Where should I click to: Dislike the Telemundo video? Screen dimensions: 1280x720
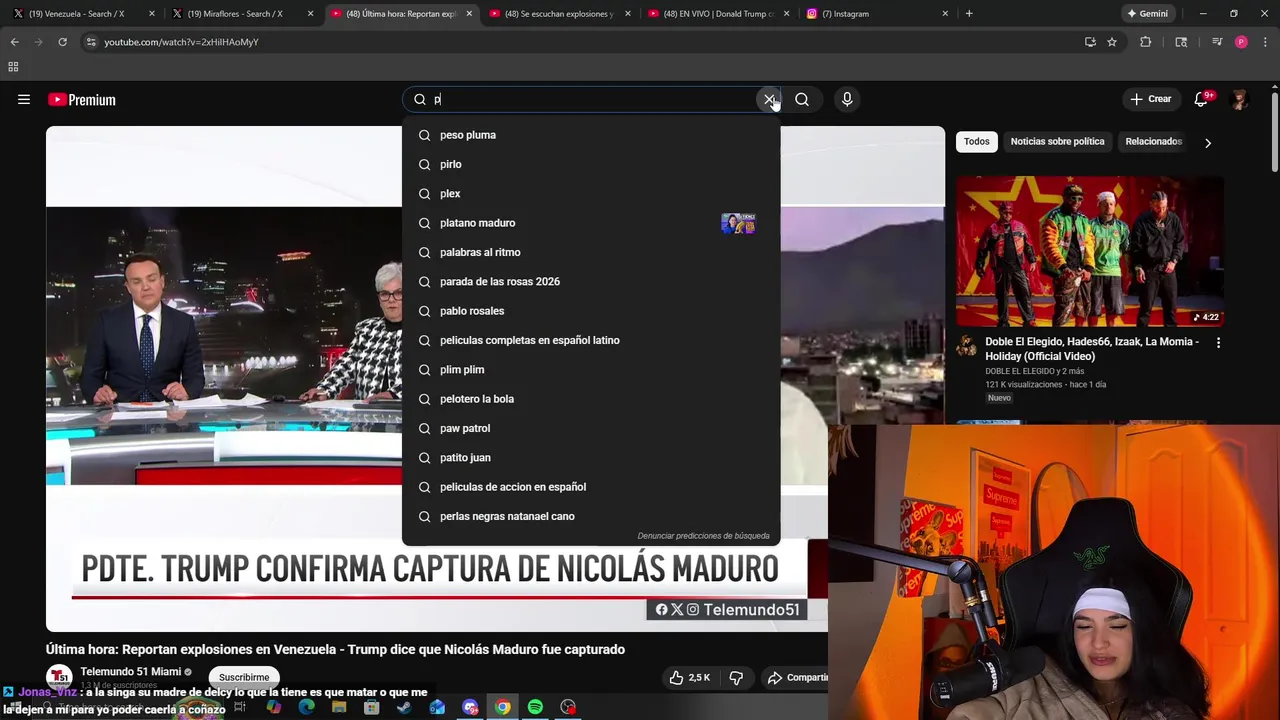(736, 677)
